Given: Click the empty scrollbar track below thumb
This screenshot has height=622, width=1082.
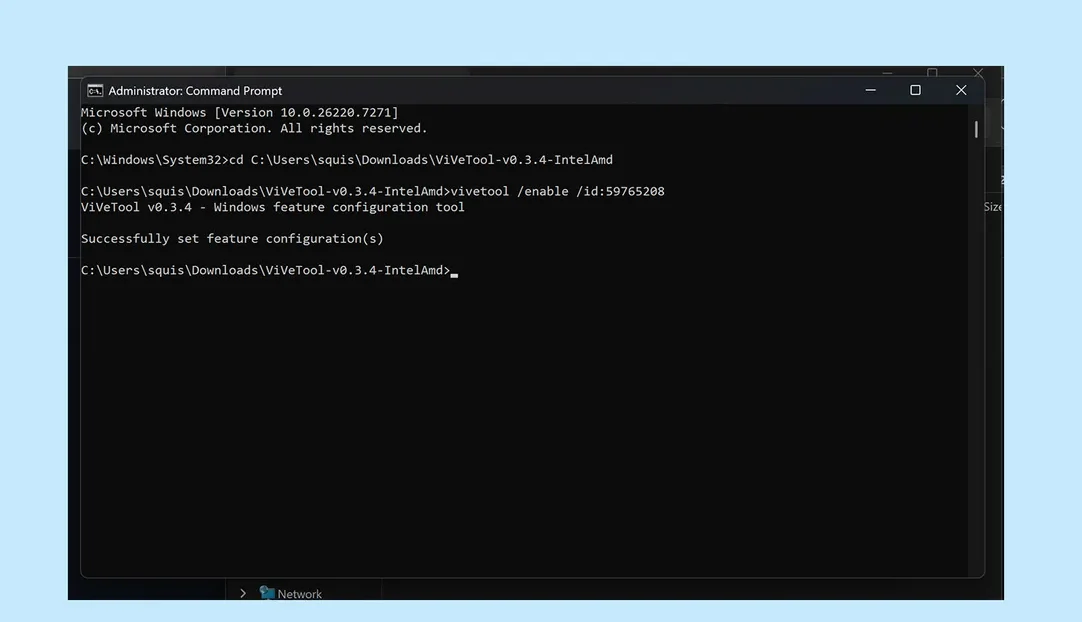Looking at the screenshot, I should click(x=976, y=350).
